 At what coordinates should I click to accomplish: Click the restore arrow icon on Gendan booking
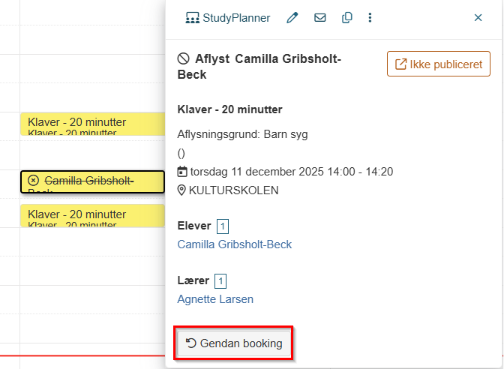(x=191, y=343)
